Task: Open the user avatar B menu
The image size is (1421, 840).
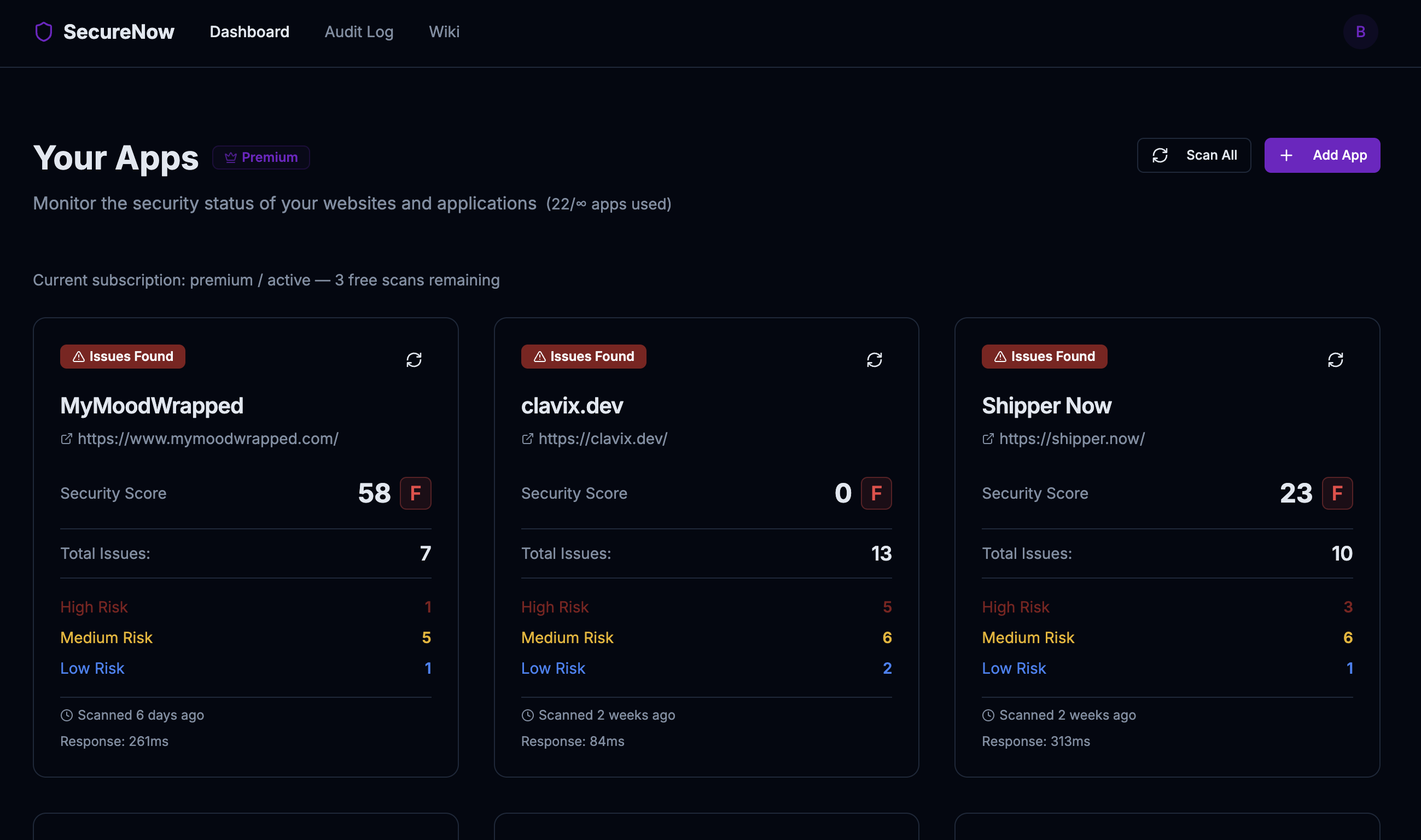Action: [1360, 32]
